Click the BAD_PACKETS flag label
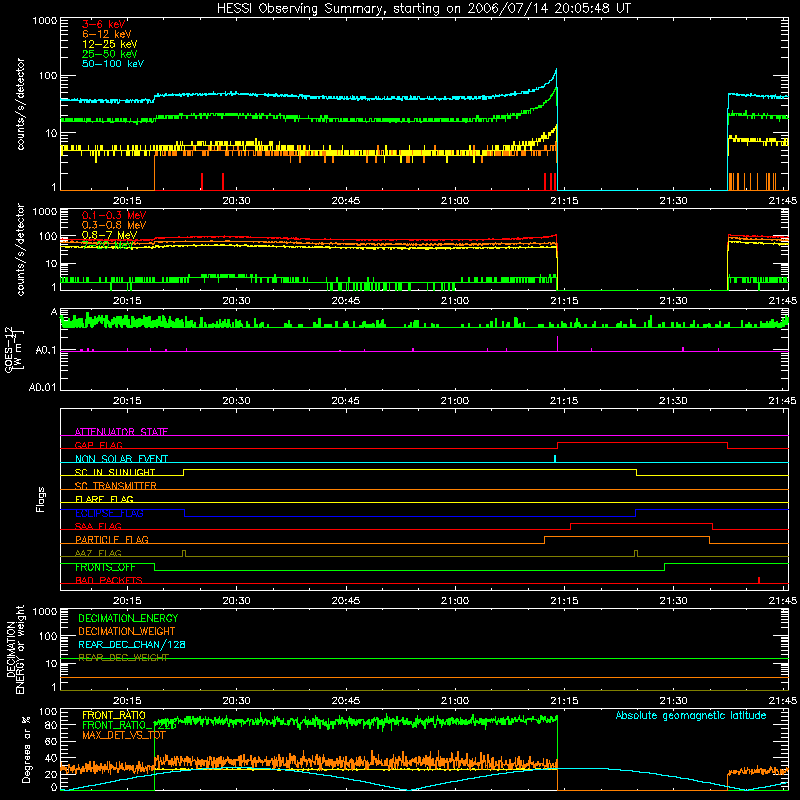The height and width of the screenshot is (800, 800). (109, 581)
